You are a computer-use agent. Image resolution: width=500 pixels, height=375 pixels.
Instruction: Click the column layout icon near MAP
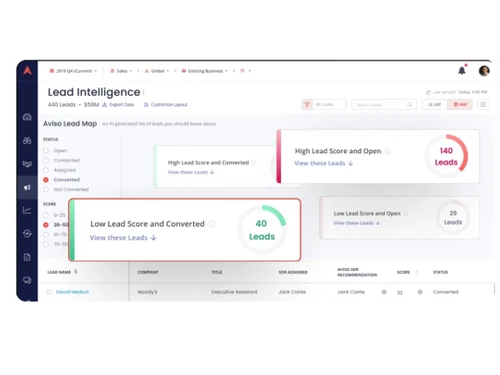[483, 105]
